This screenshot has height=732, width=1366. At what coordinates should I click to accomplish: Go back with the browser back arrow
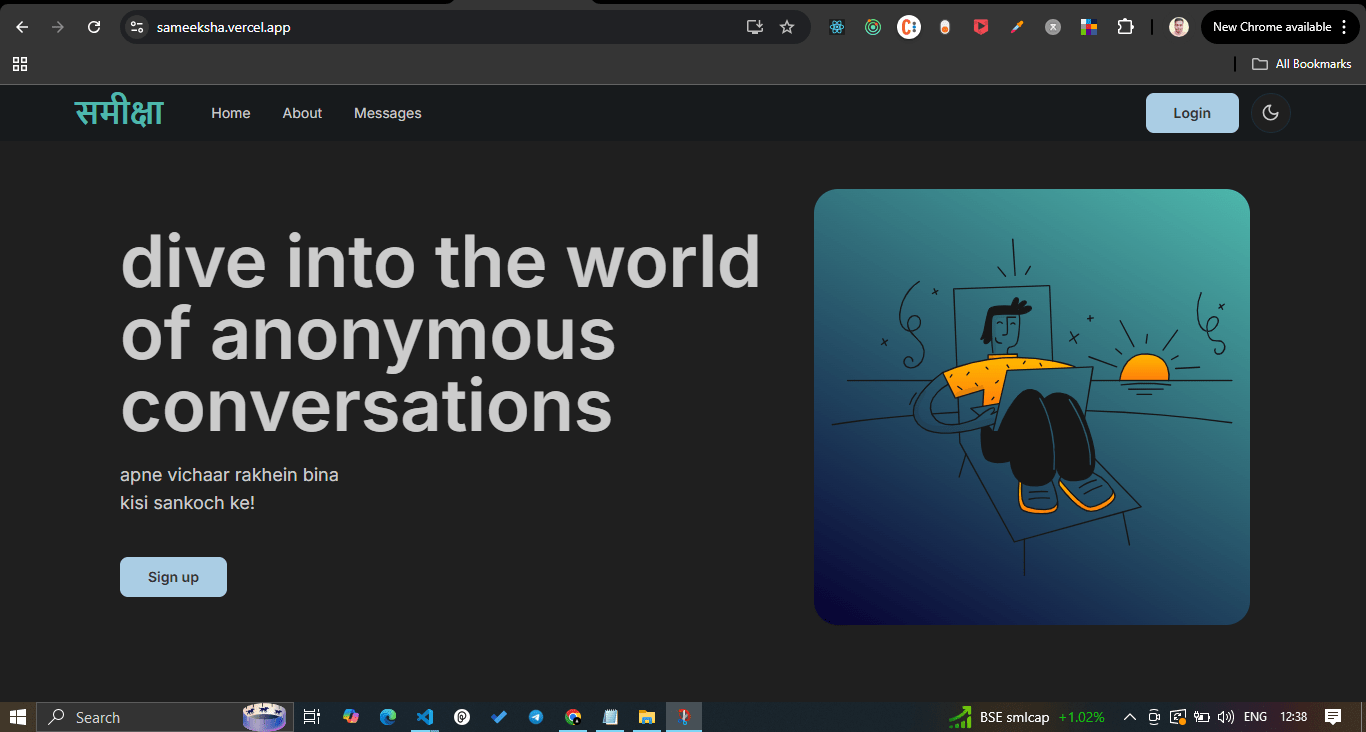[22, 27]
